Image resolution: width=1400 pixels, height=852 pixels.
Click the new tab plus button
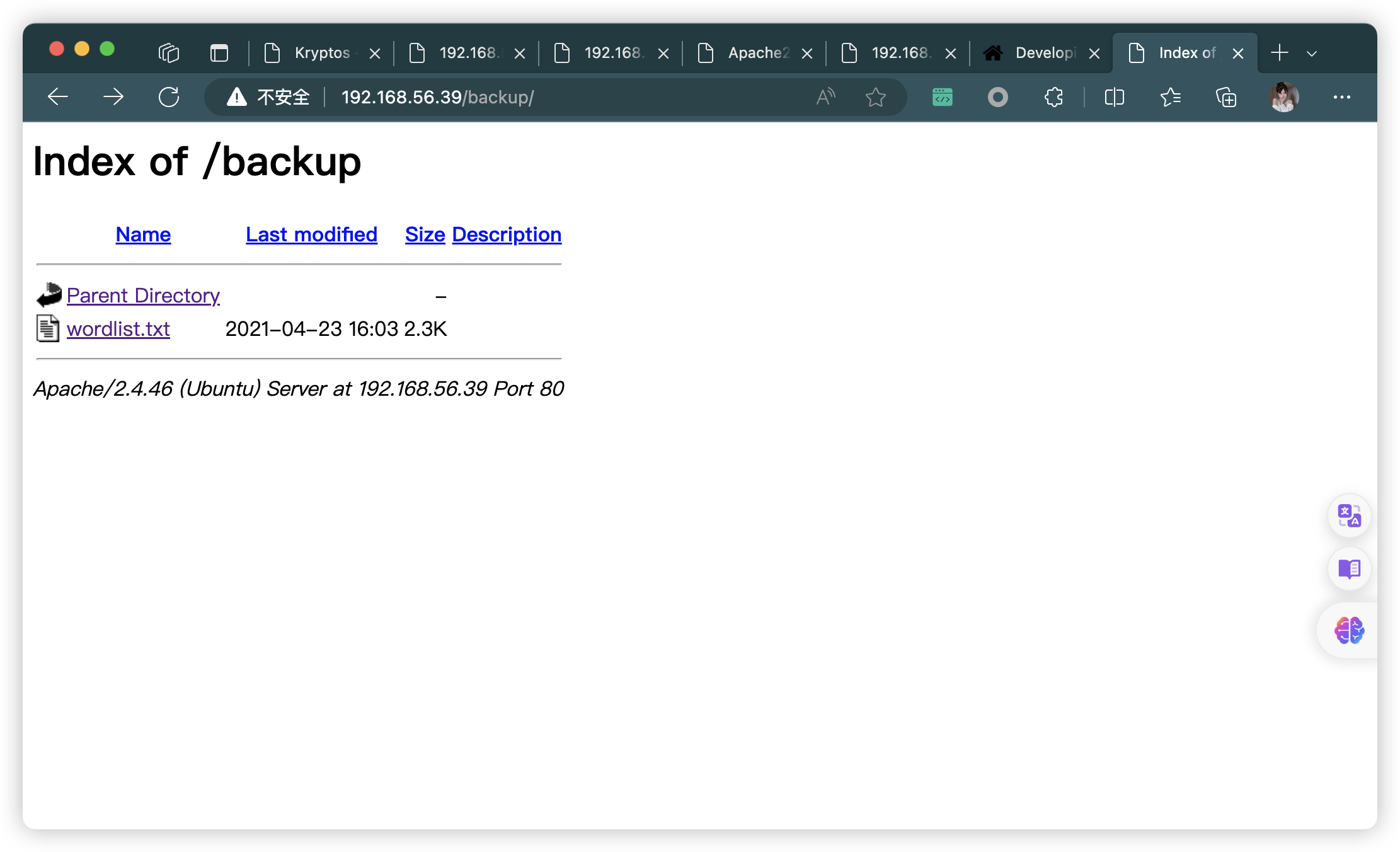tap(1279, 52)
